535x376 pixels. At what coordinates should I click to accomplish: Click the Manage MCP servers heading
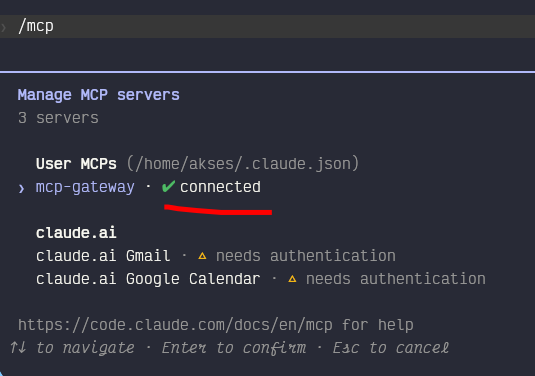[x=99, y=95]
